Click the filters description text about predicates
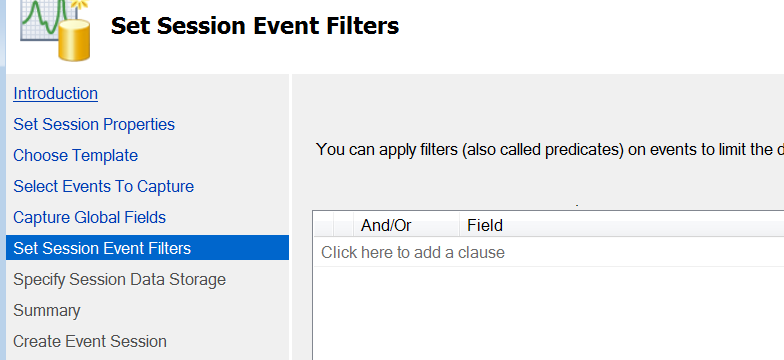 tap(550, 150)
